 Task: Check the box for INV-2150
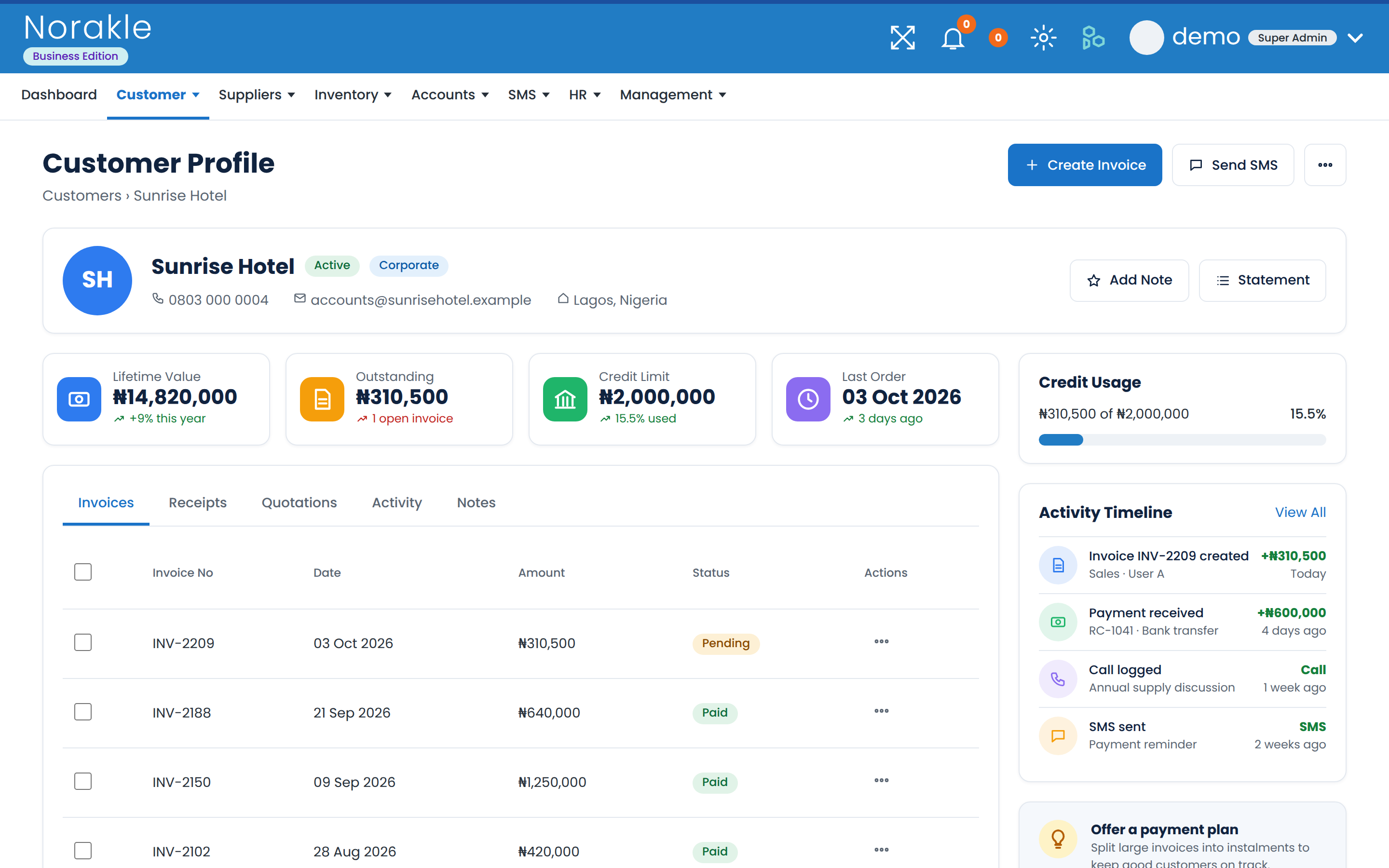click(82, 781)
